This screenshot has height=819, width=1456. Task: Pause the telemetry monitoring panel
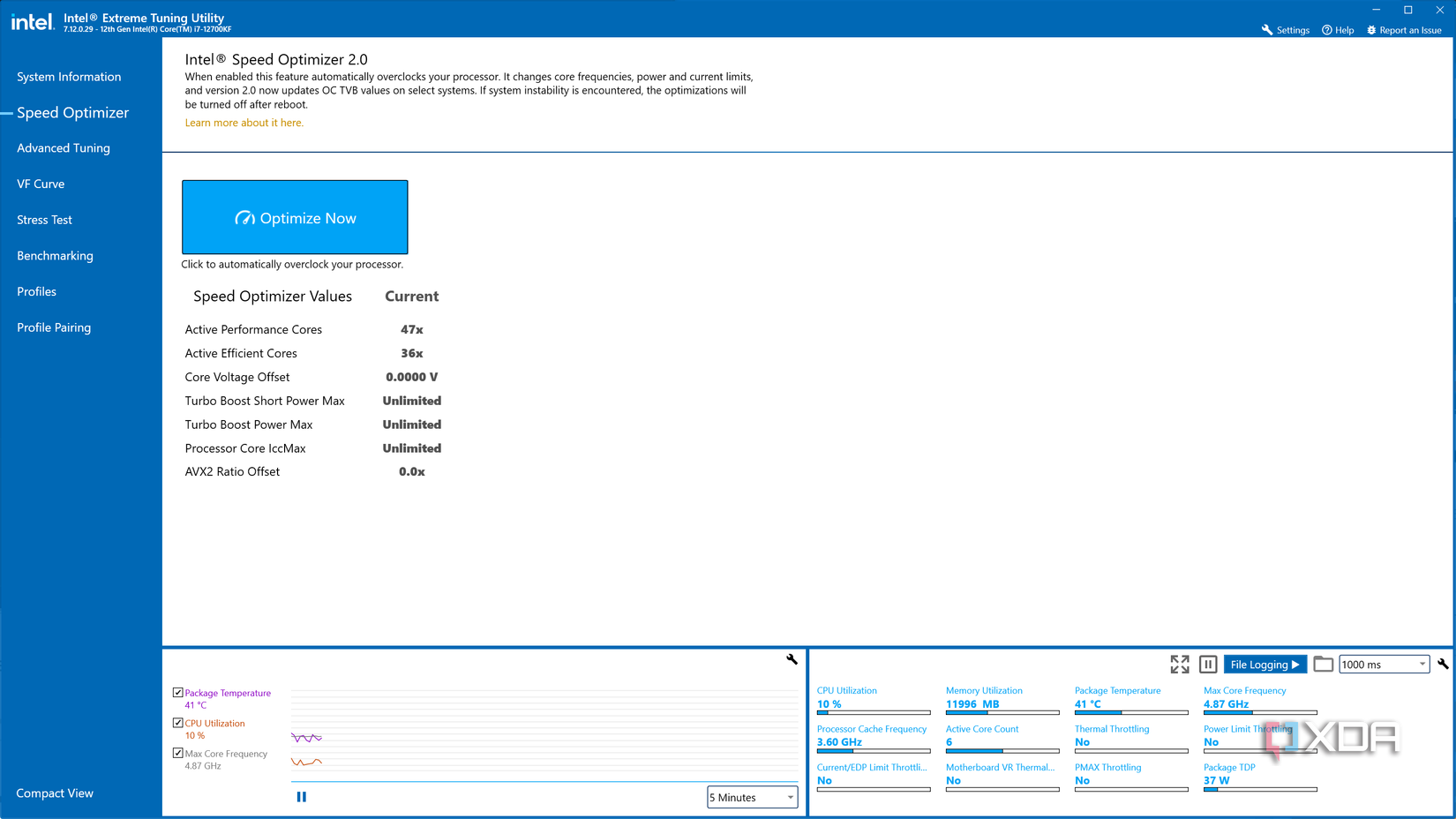pos(1207,664)
